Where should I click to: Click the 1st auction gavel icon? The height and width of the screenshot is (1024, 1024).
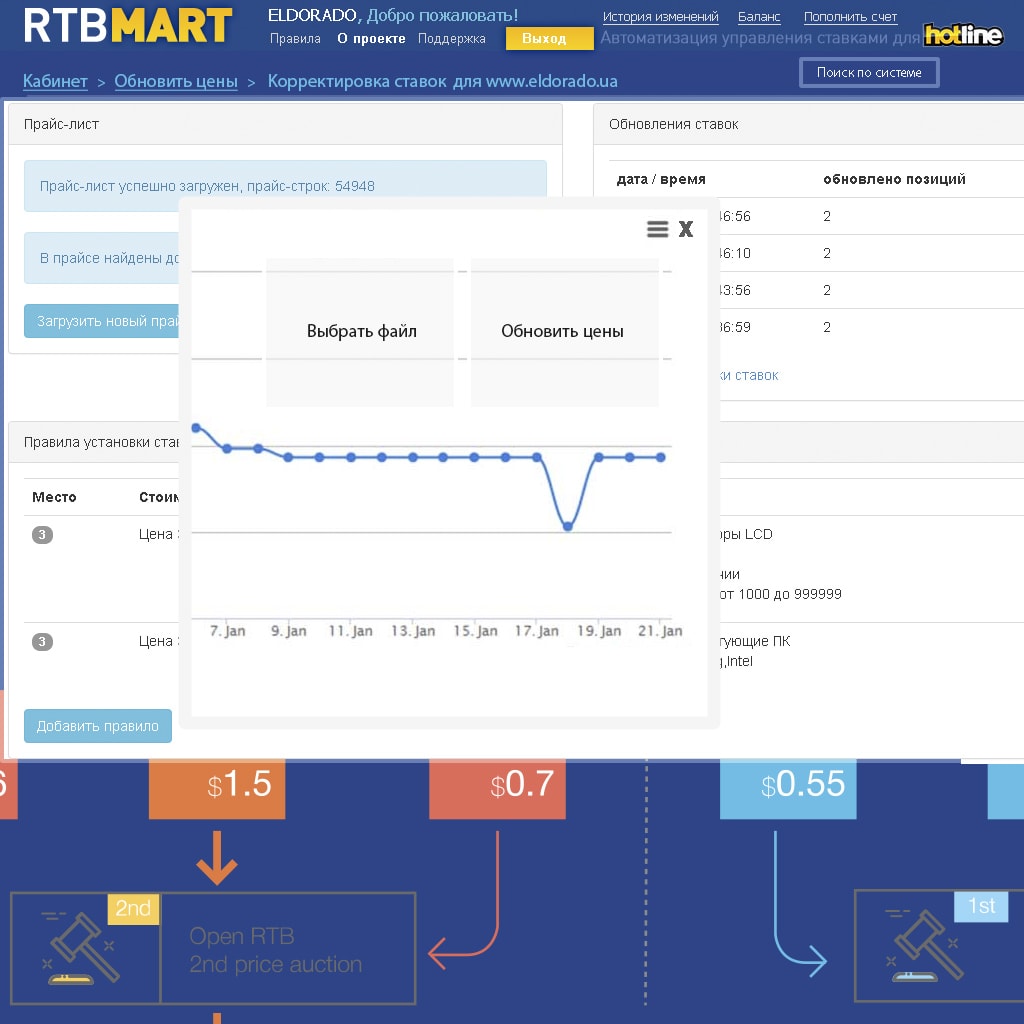(926, 945)
